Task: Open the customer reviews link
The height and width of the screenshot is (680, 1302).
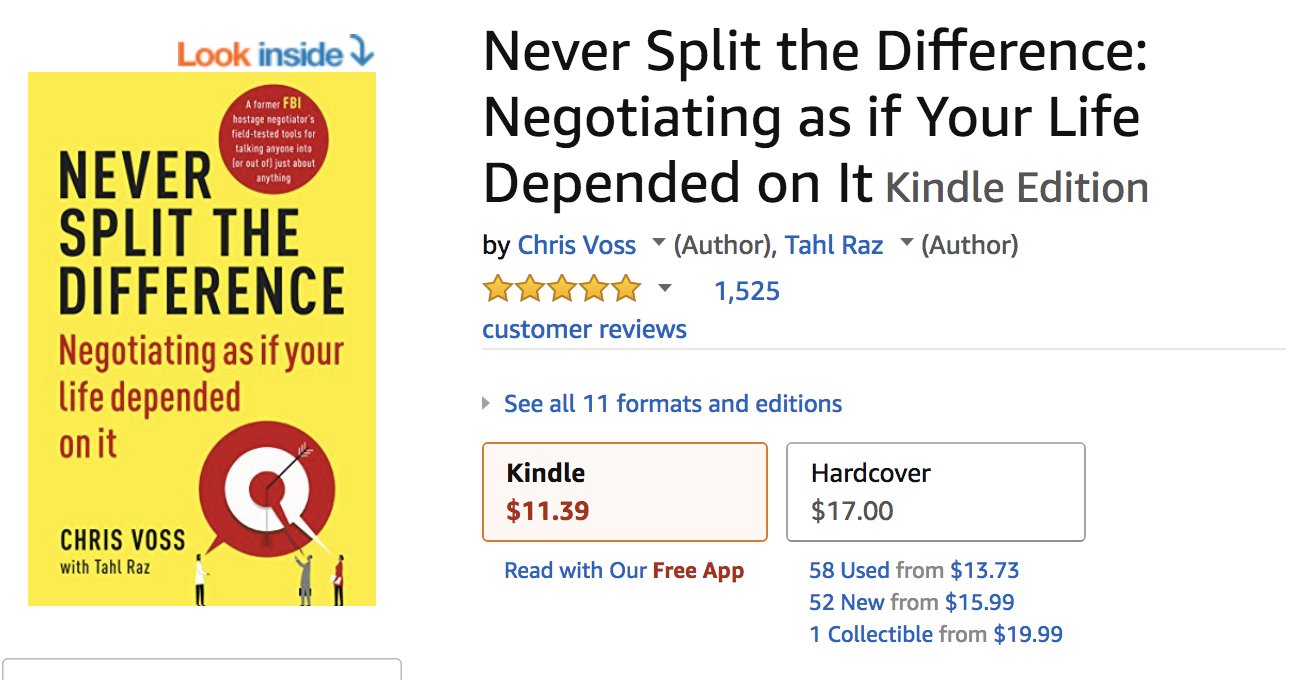Action: [x=584, y=329]
